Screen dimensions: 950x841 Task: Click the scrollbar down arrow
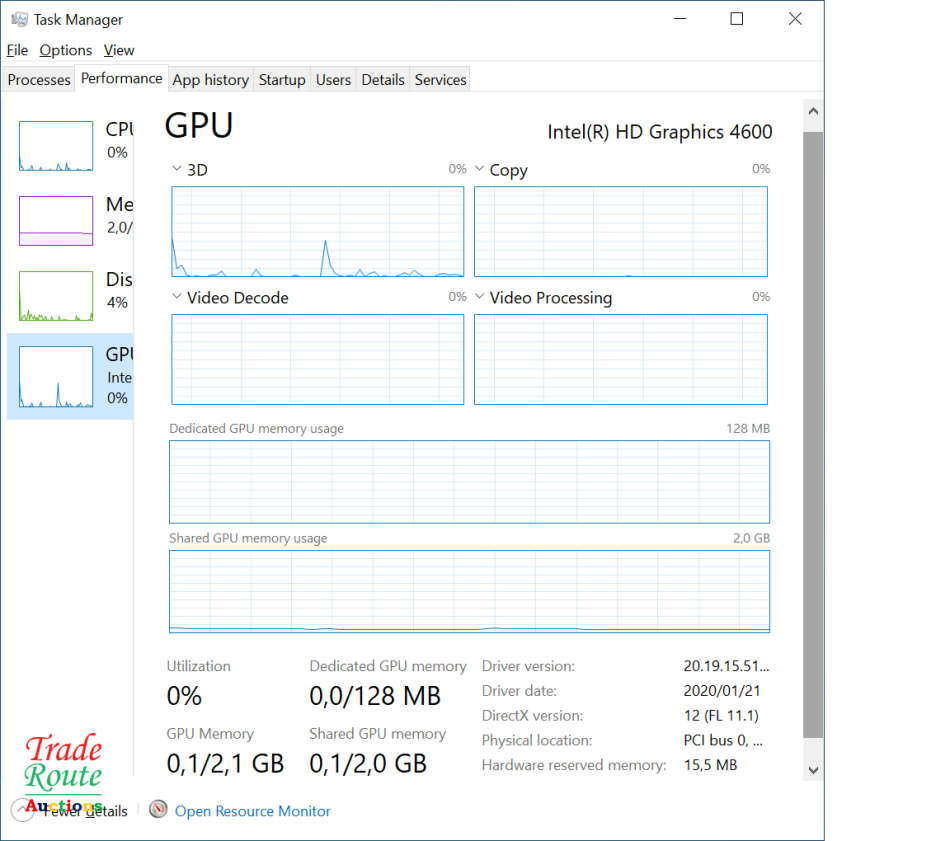tap(813, 770)
